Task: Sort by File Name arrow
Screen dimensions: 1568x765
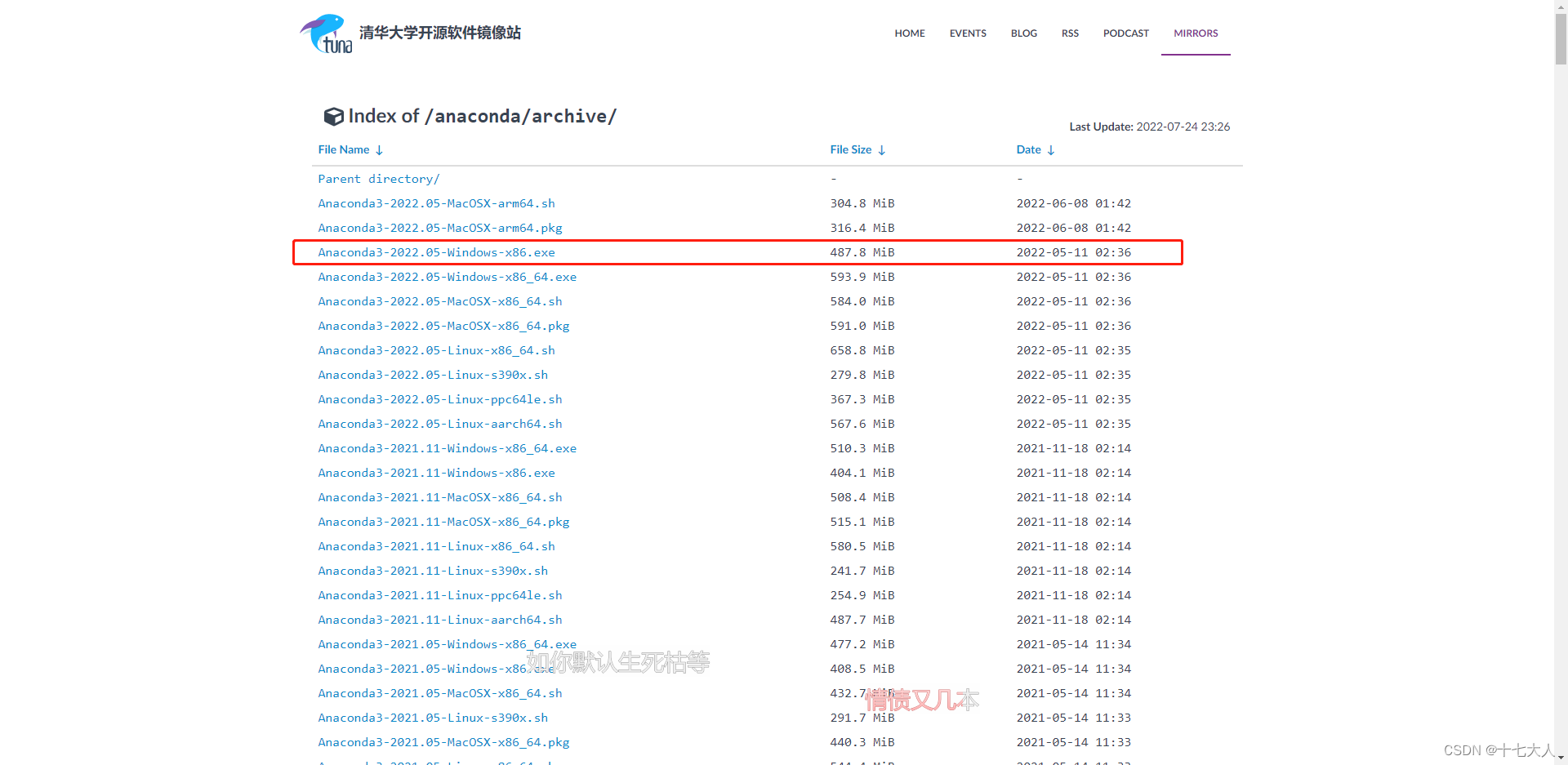Action: 379,150
